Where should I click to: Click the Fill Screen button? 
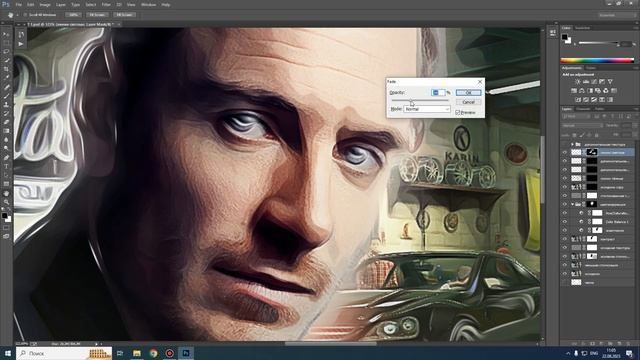(x=124, y=15)
